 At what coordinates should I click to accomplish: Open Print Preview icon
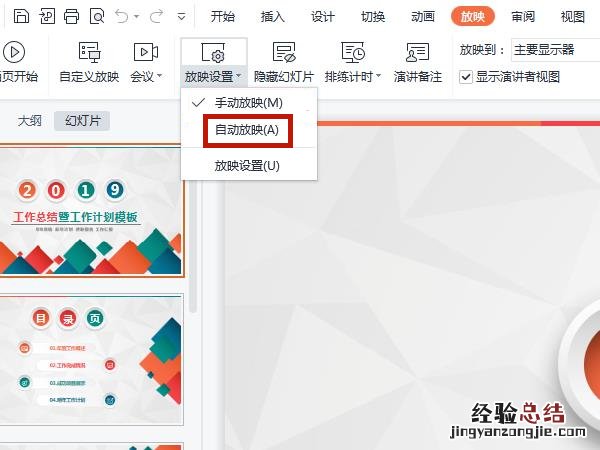(x=97, y=16)
